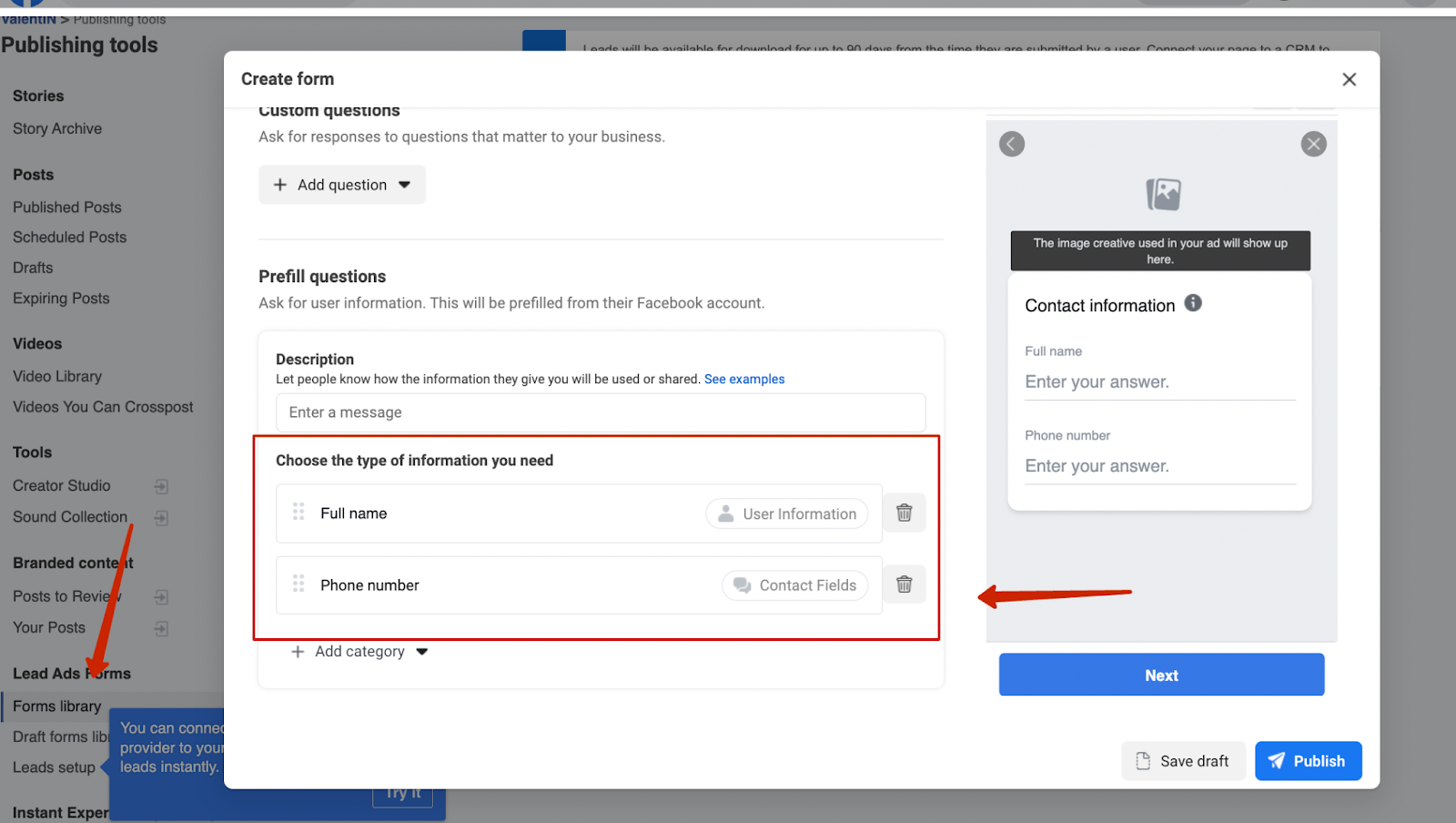Open Your Posts in sidebar

point(49,627)
